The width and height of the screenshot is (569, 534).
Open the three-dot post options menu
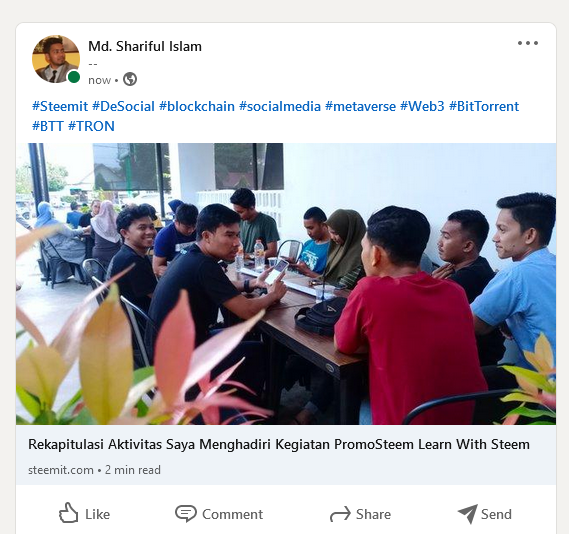click(528, 43)
